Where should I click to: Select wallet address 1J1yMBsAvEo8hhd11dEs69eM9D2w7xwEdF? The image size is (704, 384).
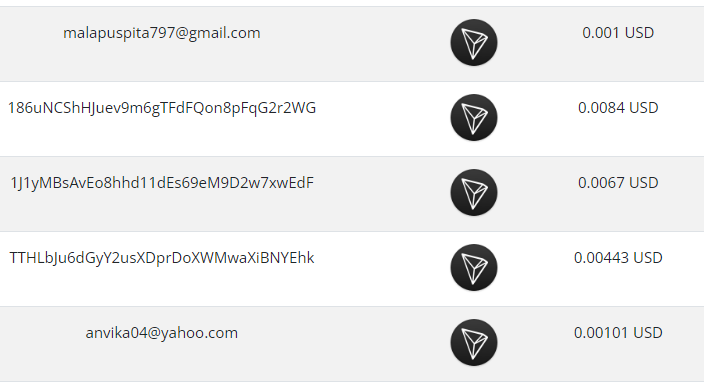pyautogui.click(x=162, y=183)
